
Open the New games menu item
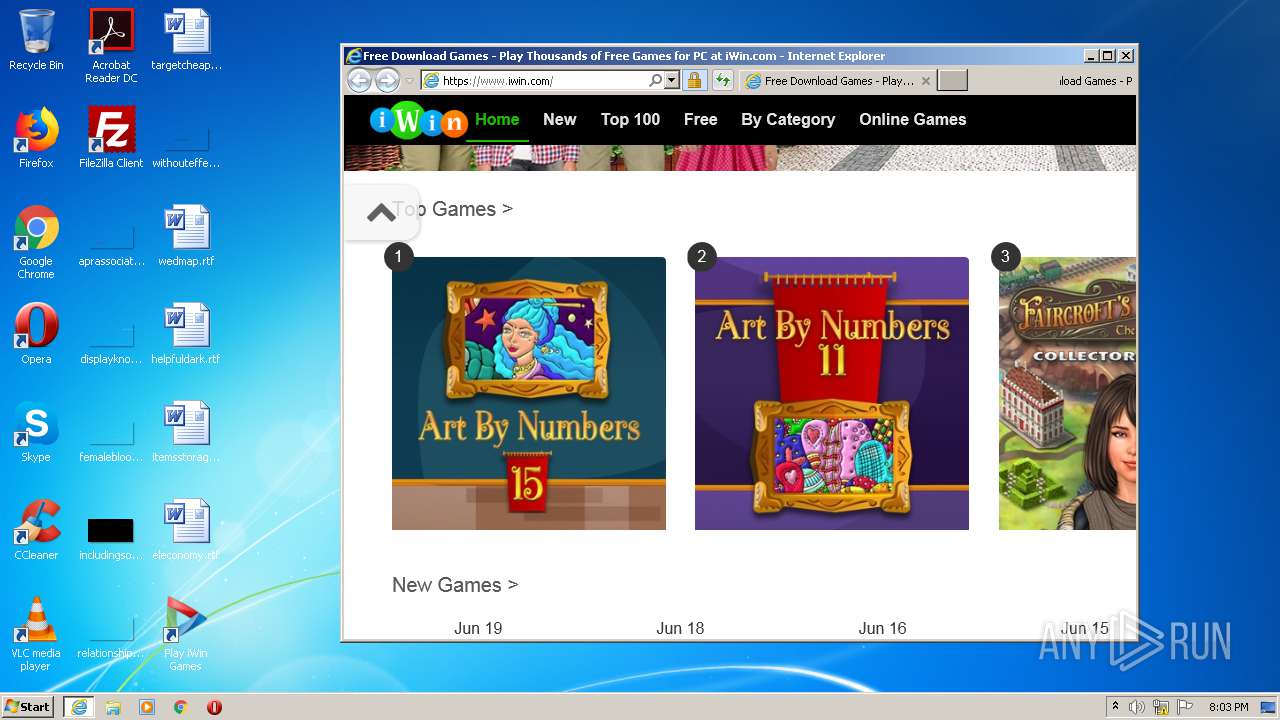(x=559, y=119)
